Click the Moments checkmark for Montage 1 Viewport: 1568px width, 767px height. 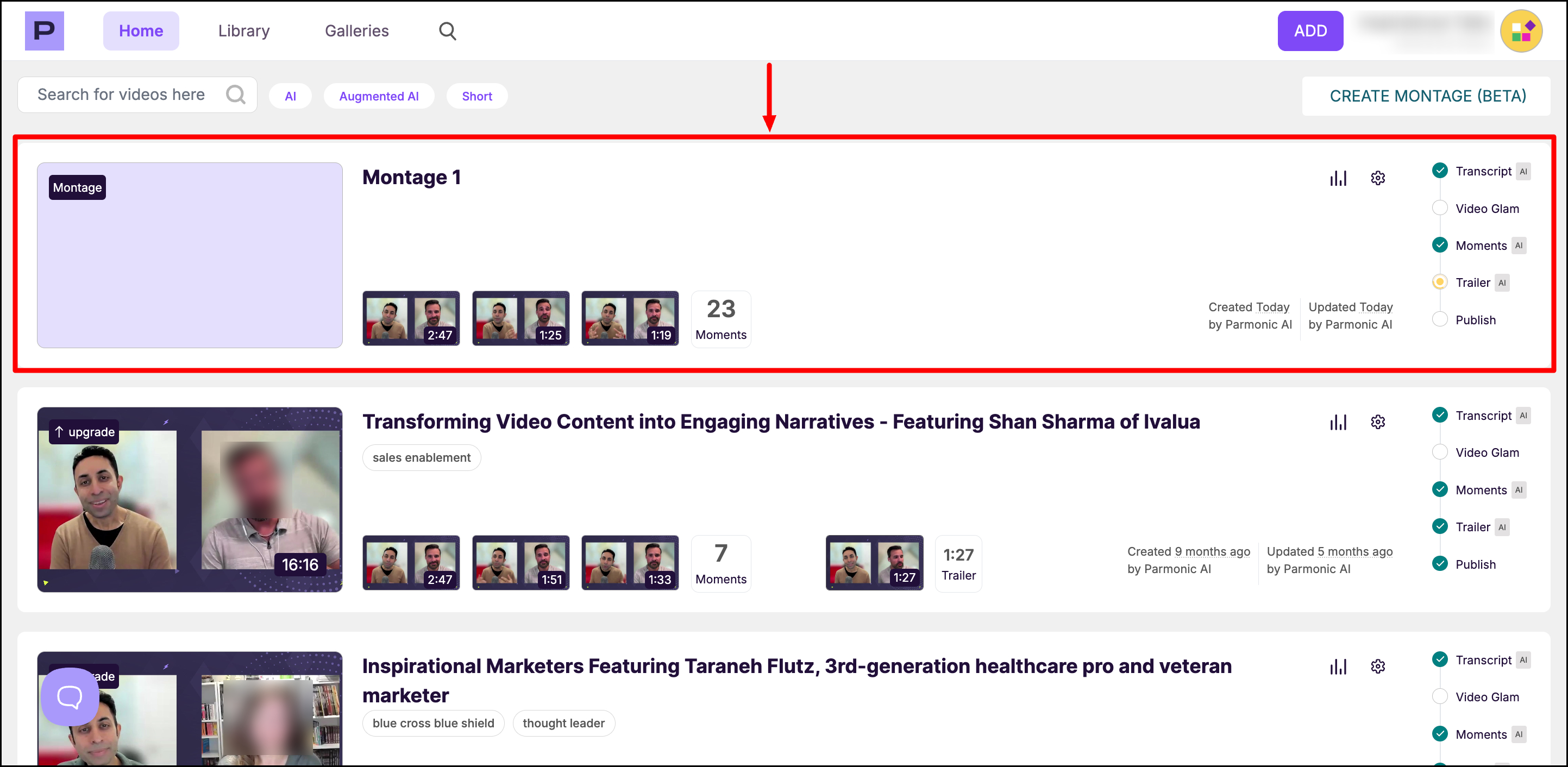click(1440, 246)
